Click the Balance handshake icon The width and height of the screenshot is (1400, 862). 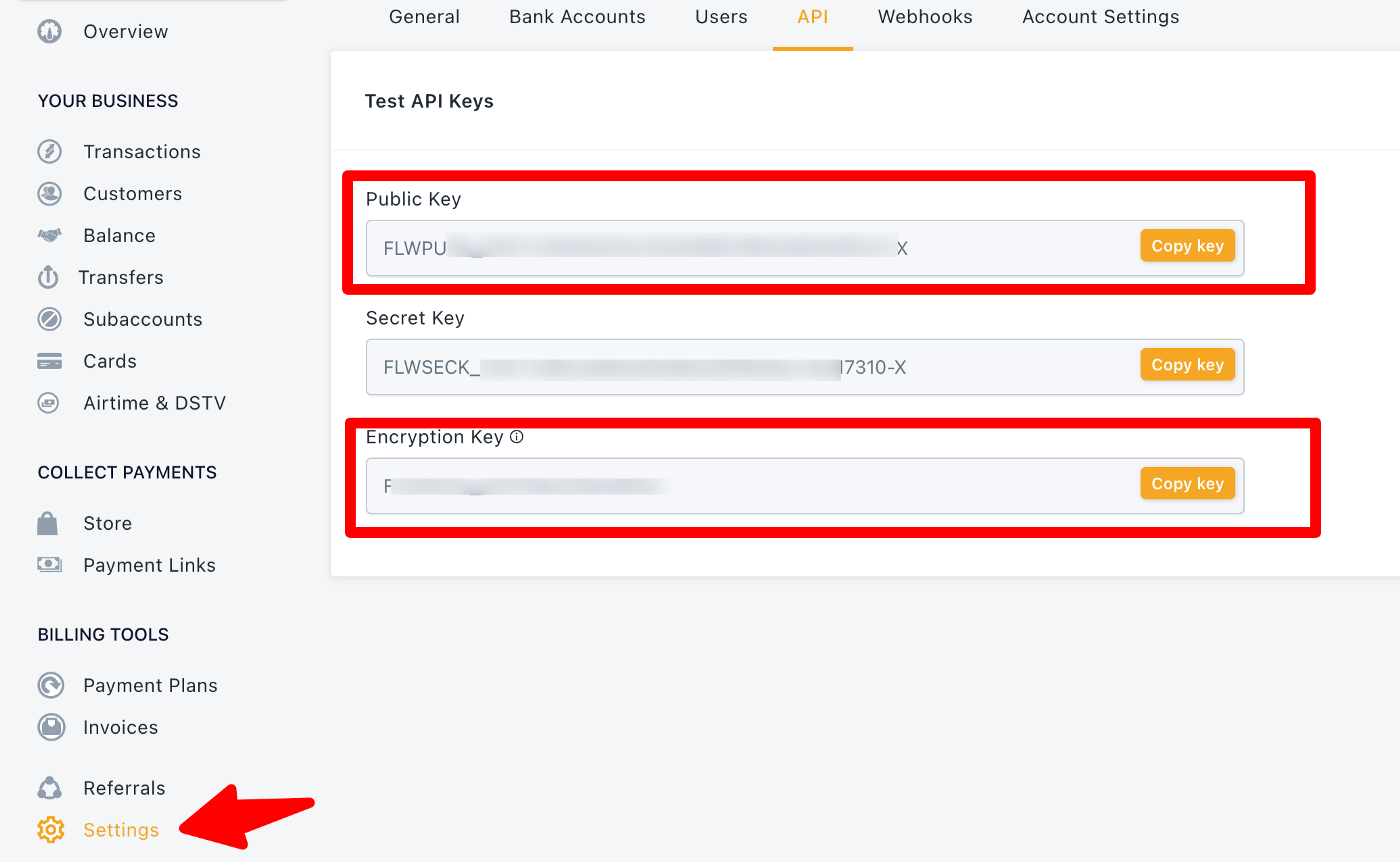pos(49,236)
